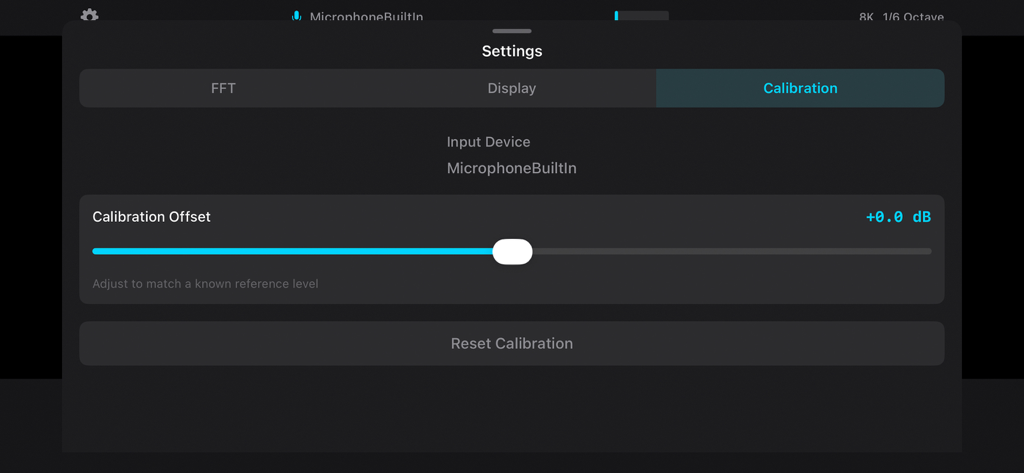1024x473 pixels.
Task: Select the Calibration tab
Action: (x=800, y=88)
